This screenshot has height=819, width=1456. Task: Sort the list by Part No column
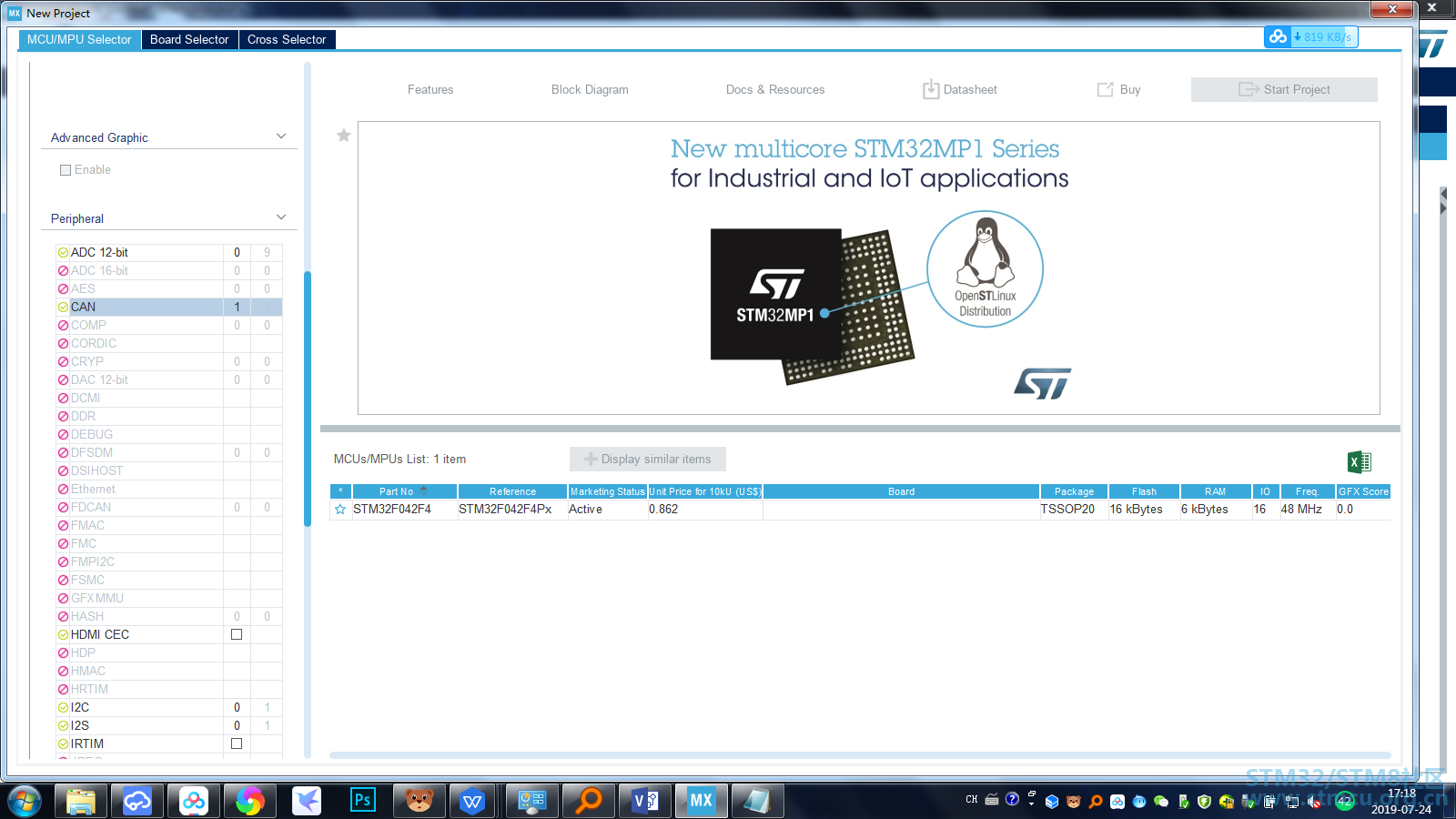(405, 491)
